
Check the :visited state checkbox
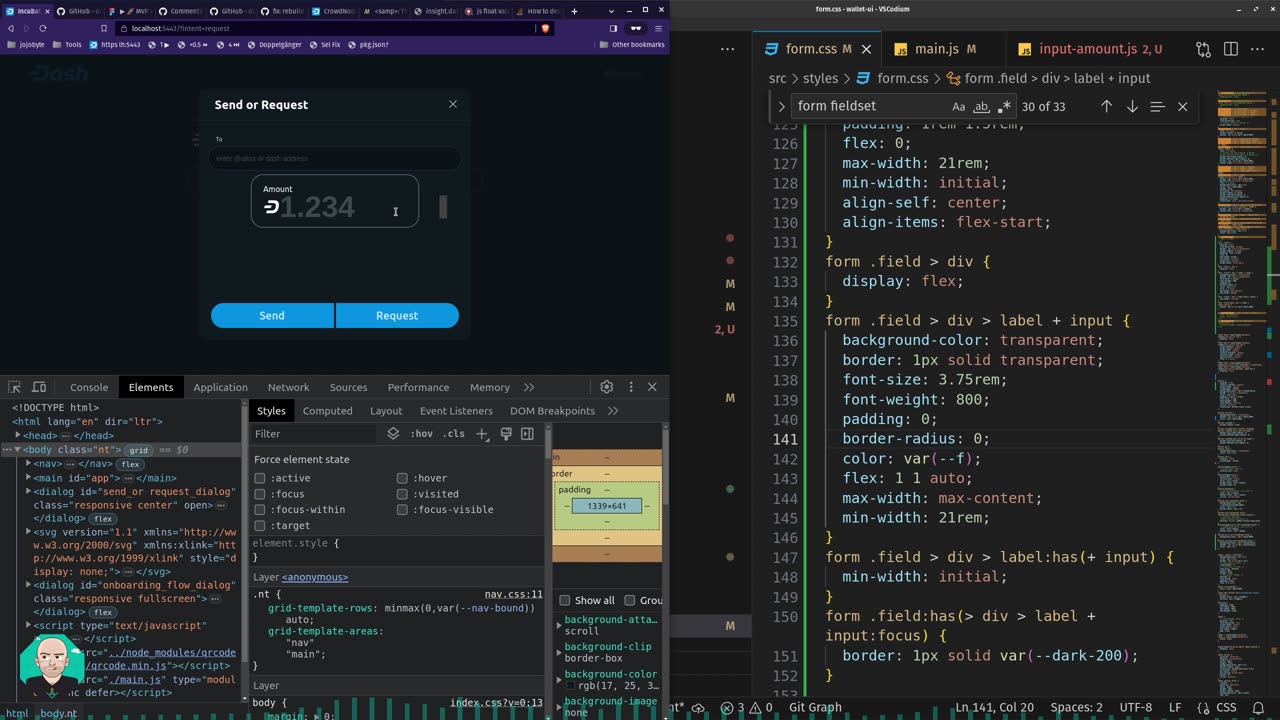[x=402, y=494]
